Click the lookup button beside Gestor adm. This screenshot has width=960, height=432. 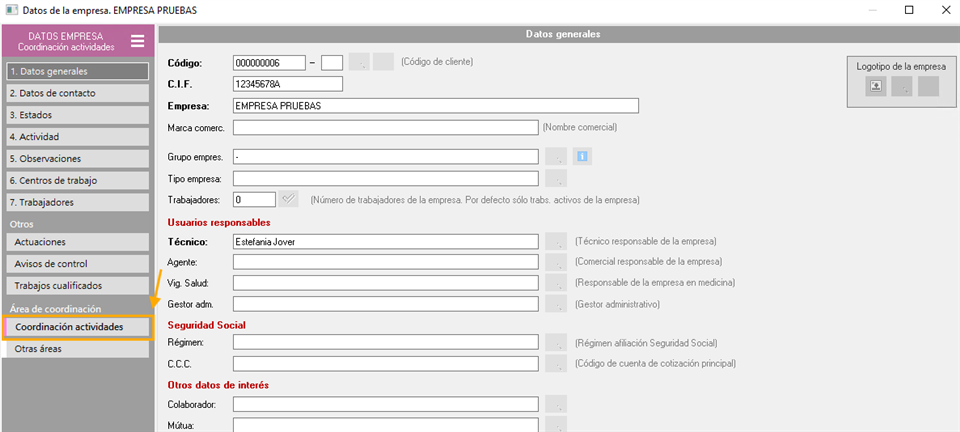pos(556,304)
